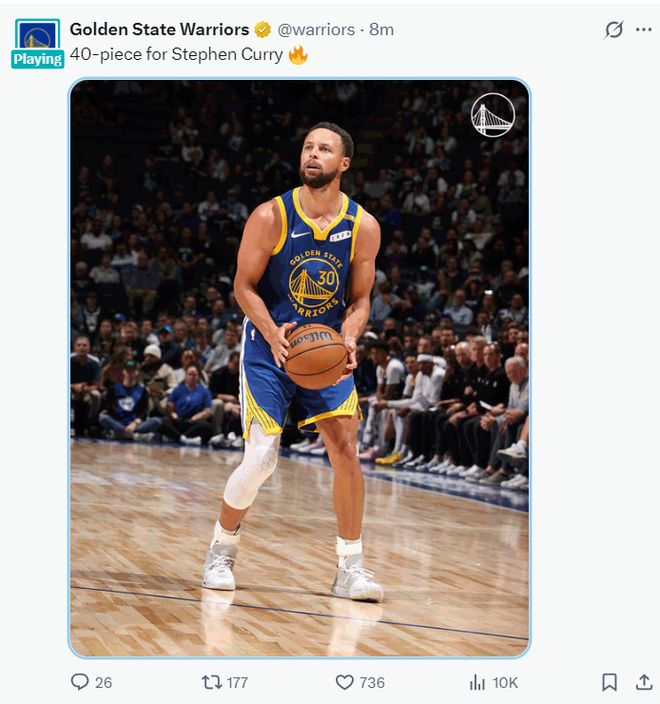The height and width of the screenshot is (704, 660).
Task: Open the Stephen Curry photo
Action: click(299, 368)
